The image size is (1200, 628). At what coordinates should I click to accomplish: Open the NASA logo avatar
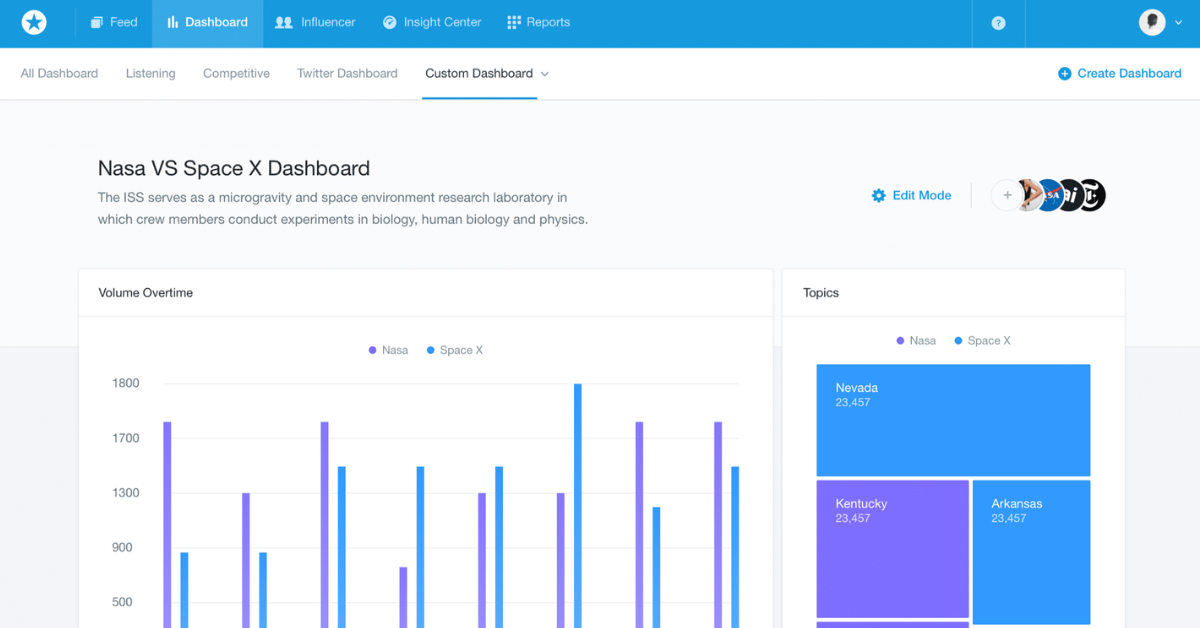click(1048, 195)
